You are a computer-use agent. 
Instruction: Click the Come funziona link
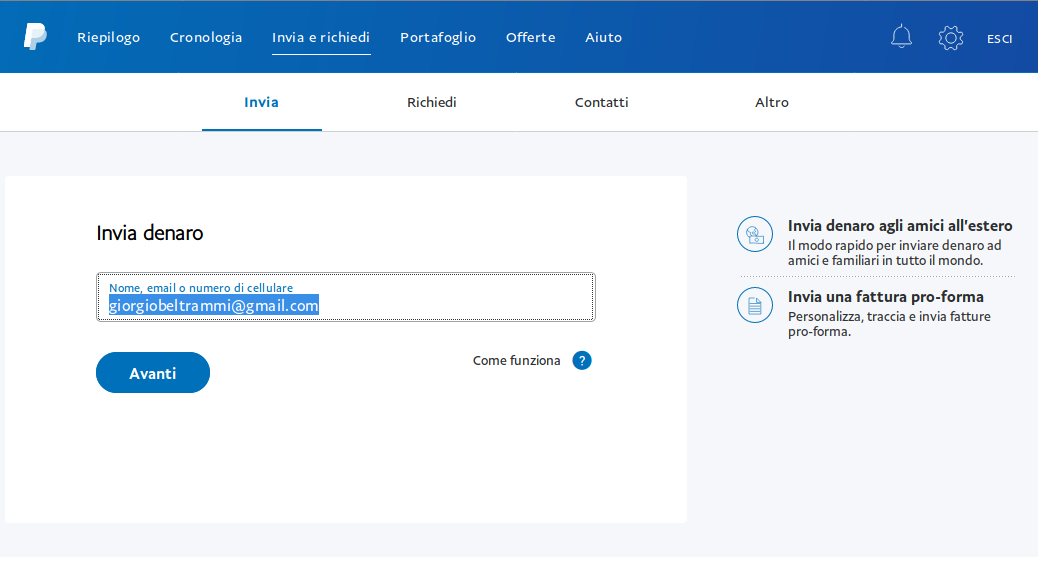[x=516, y=360]
